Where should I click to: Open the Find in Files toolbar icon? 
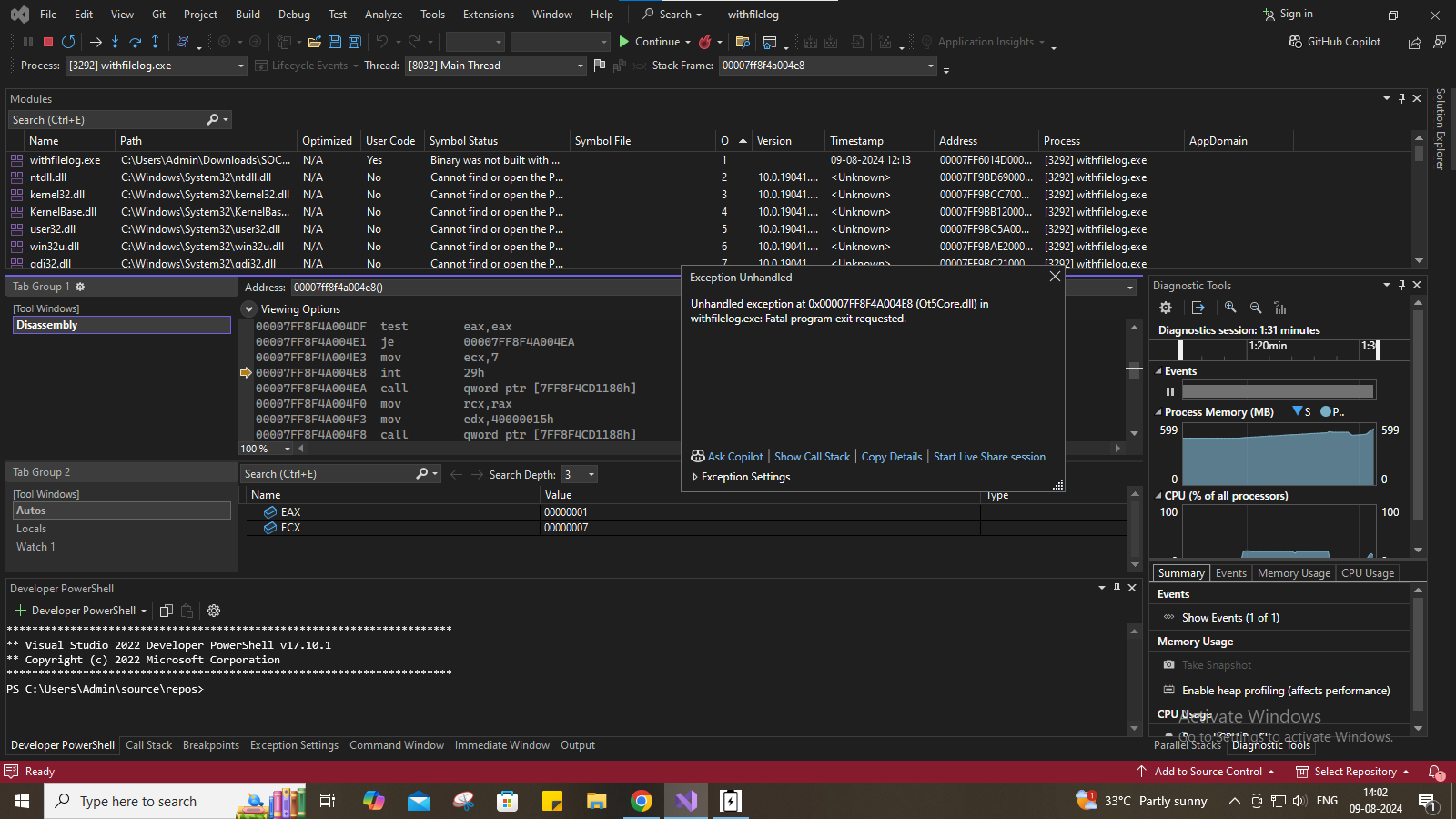pyautogui.click(x=743, y=42)
